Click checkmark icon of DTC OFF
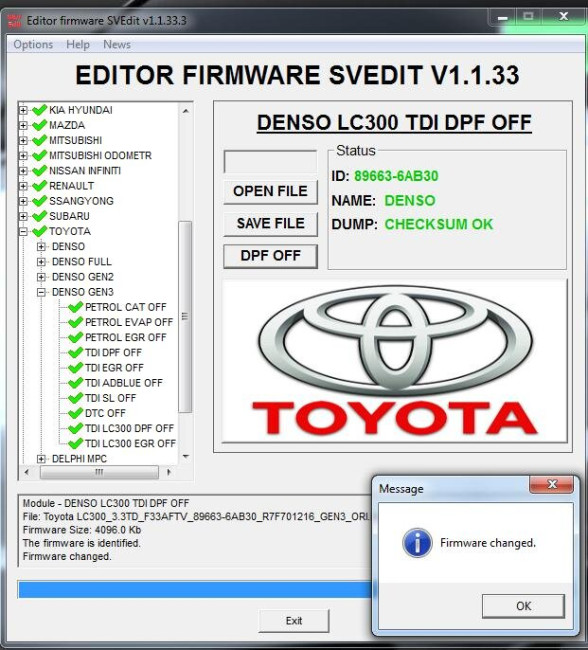This screenshot has width=588, height=650. click(75, 413)
